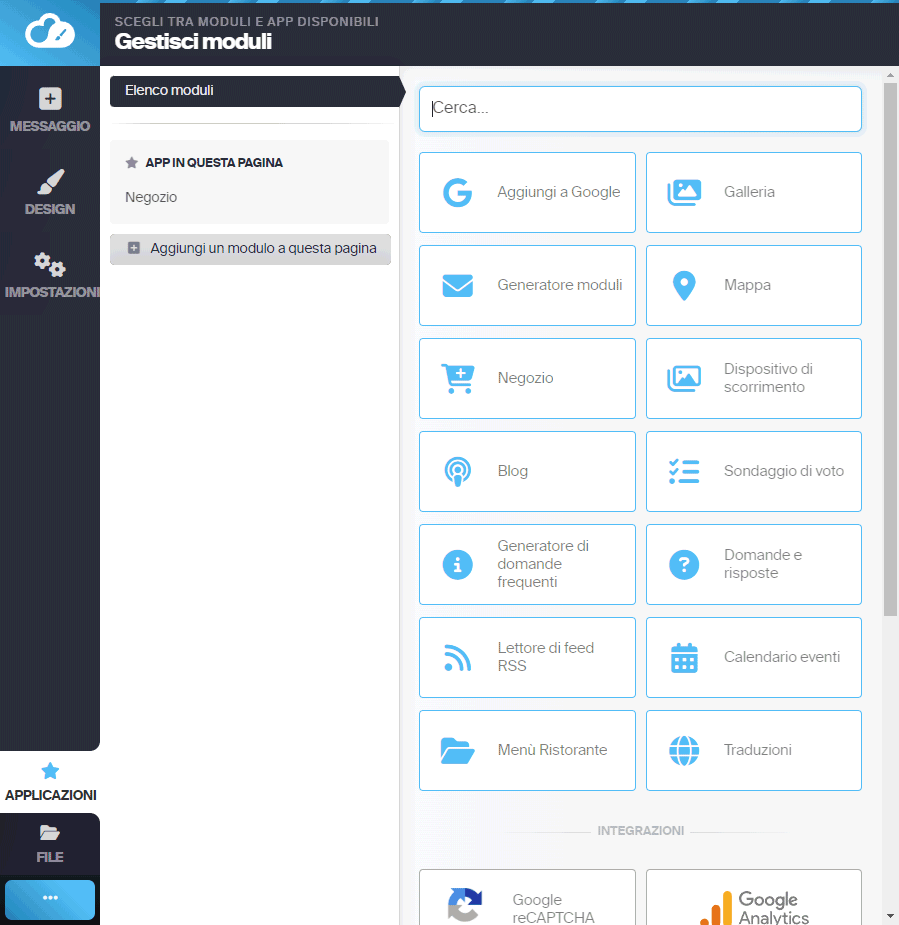
Task: Click the info icon for domande frequenti
Action: 458,565
